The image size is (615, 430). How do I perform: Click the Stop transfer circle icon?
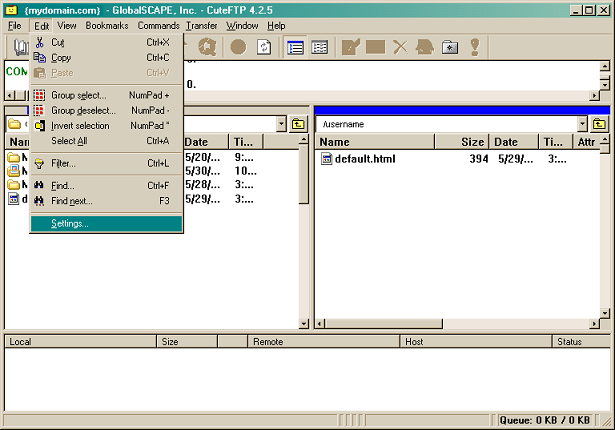[x=238, y=47]
